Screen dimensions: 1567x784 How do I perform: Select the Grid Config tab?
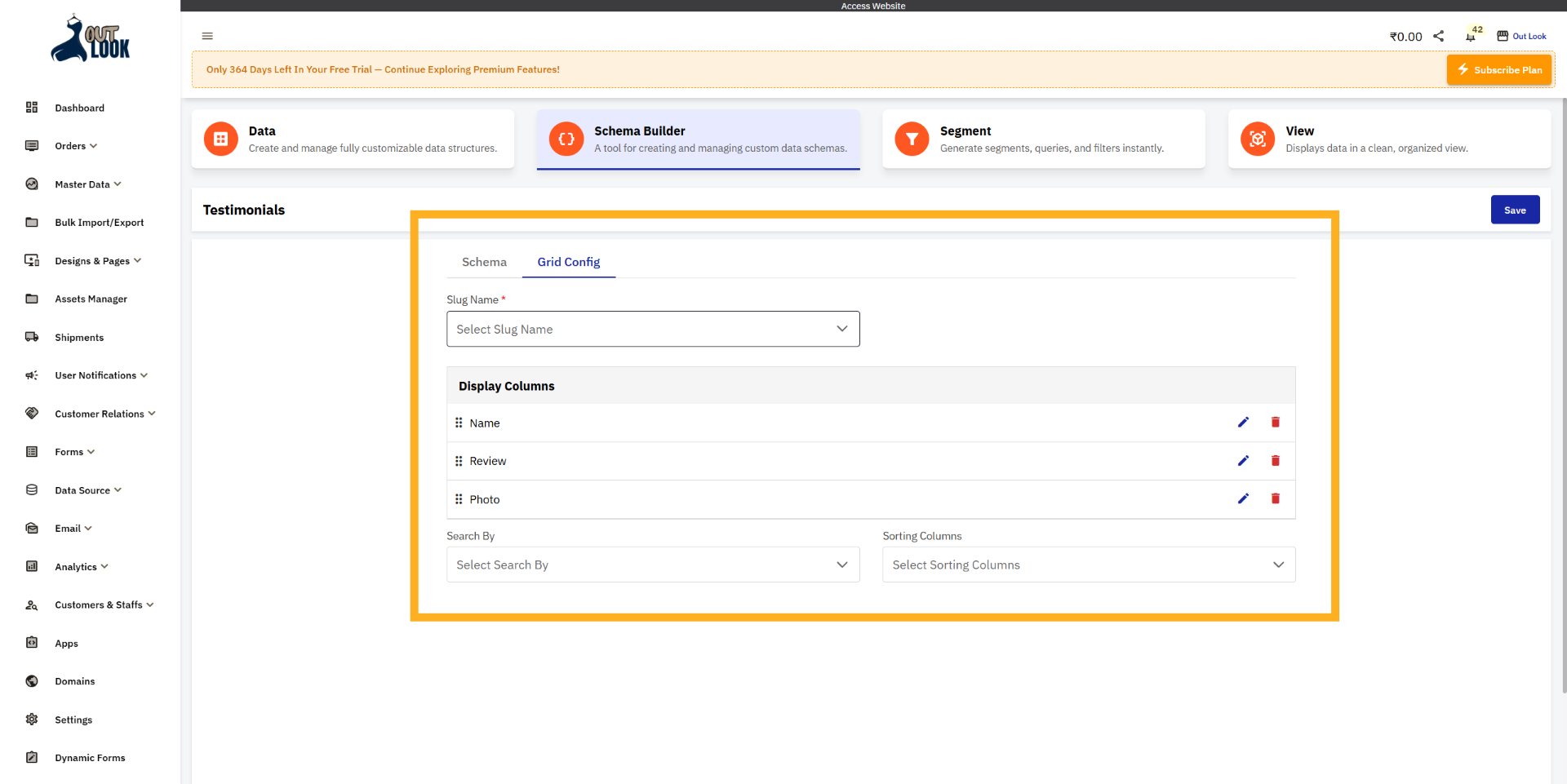(568, 262)
